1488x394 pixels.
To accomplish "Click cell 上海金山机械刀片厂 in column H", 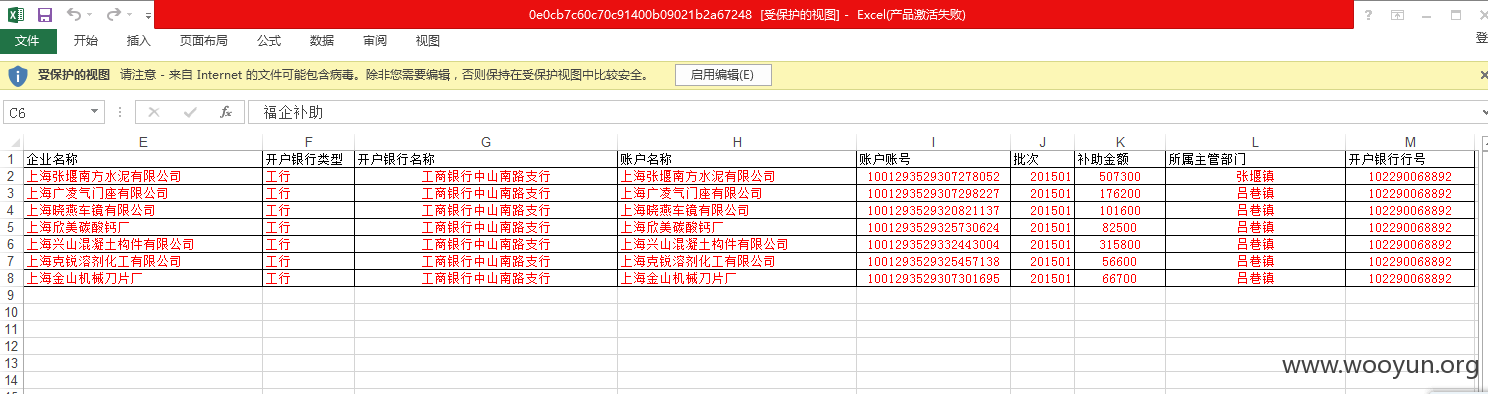I will tap(737, 278).
